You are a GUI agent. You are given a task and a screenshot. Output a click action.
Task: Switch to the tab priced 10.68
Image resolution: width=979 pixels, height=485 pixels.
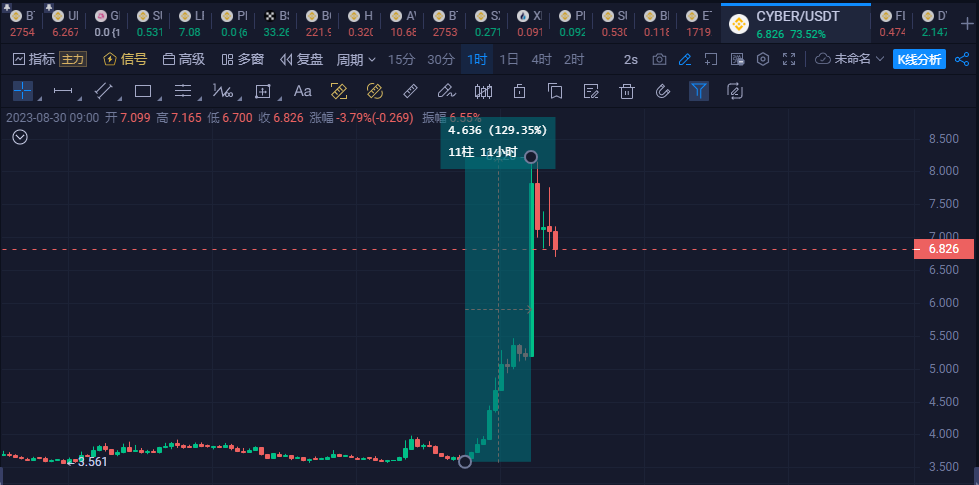pyautogui.click(x=403, y=24)
